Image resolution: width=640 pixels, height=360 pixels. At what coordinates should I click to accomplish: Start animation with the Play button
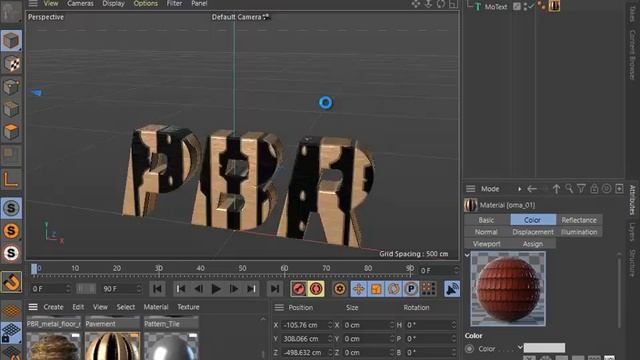[216, 289]
